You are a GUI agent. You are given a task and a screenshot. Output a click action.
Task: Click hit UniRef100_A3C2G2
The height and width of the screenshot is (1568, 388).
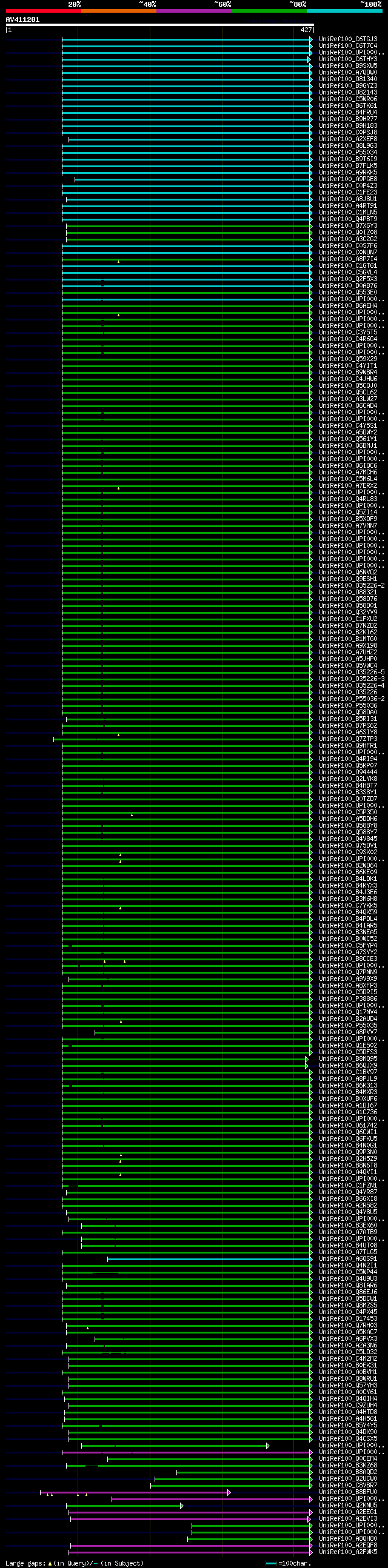point(348,240)
